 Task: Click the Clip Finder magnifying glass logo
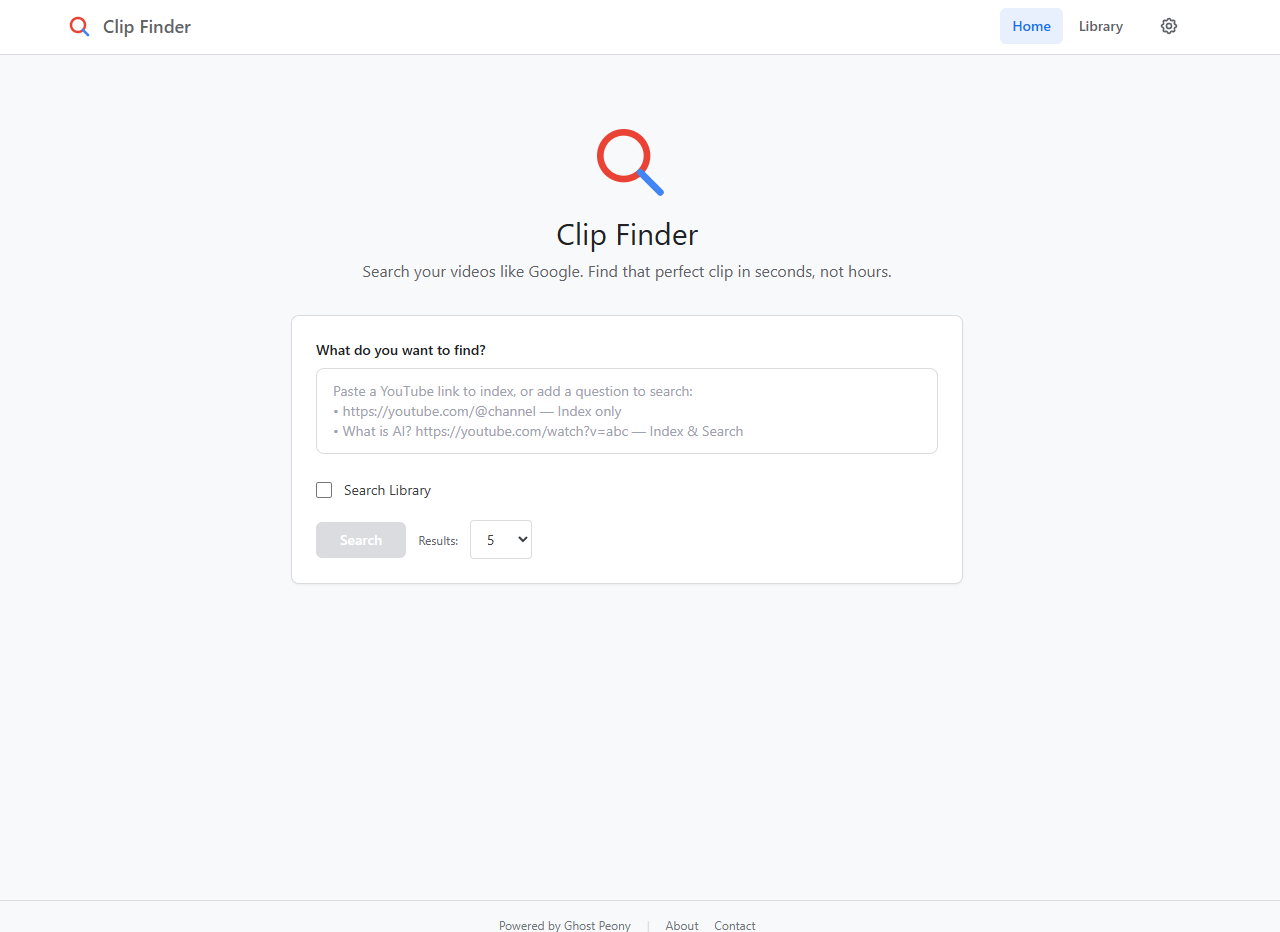point(79,26)
